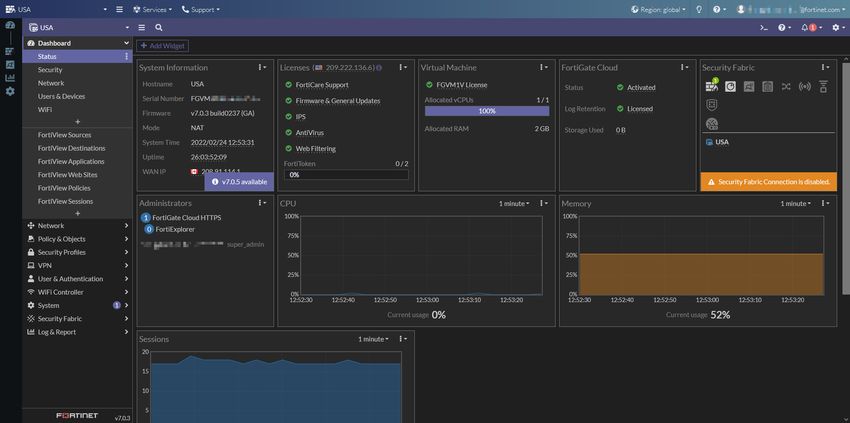This screenshot has width=850, height=423.
Task: Open the search magnifier icon
Action: [x=159, y=28]
